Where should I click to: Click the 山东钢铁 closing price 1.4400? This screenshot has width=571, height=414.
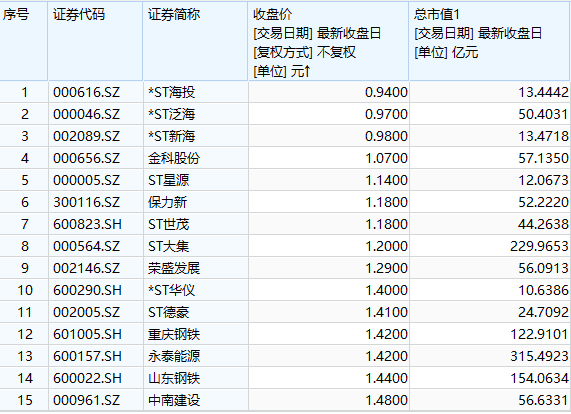pos(386,378)
